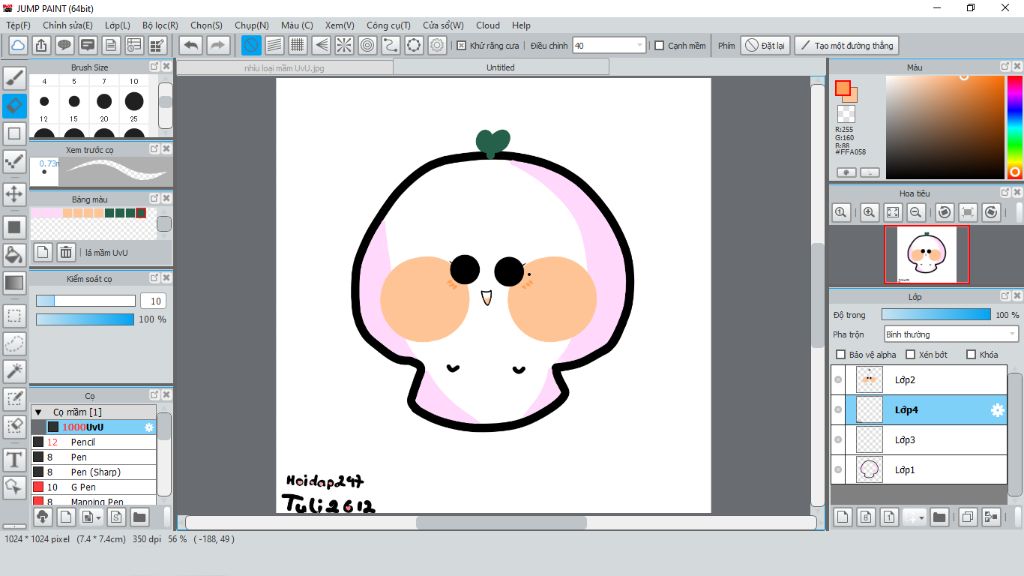
Task: Delete the palette color with the trash icon
Action: [66, 252]
